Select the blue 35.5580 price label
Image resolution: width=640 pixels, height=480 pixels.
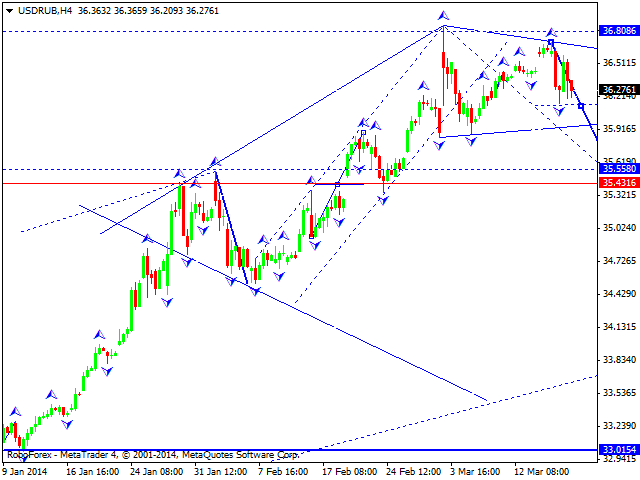point(619,169)
